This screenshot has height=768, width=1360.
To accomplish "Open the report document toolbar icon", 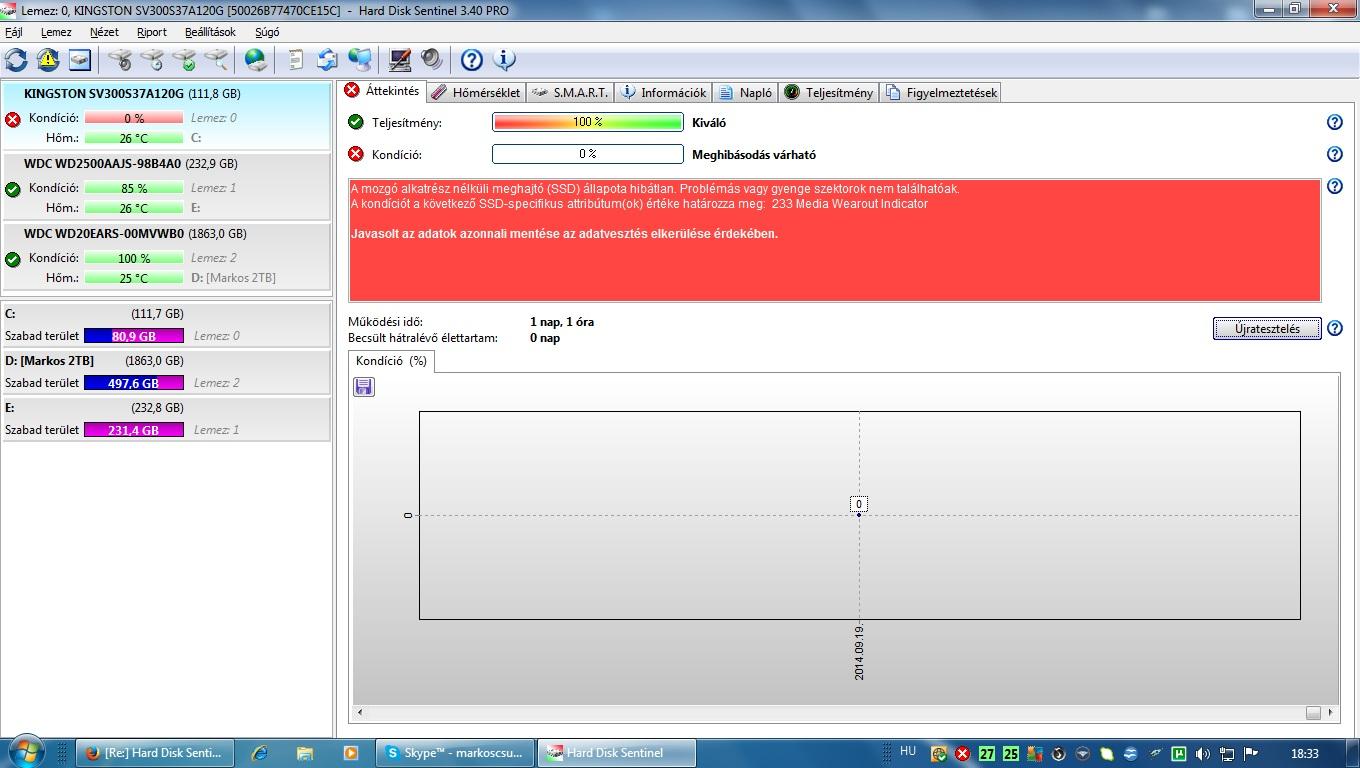I will pos(296,60).
